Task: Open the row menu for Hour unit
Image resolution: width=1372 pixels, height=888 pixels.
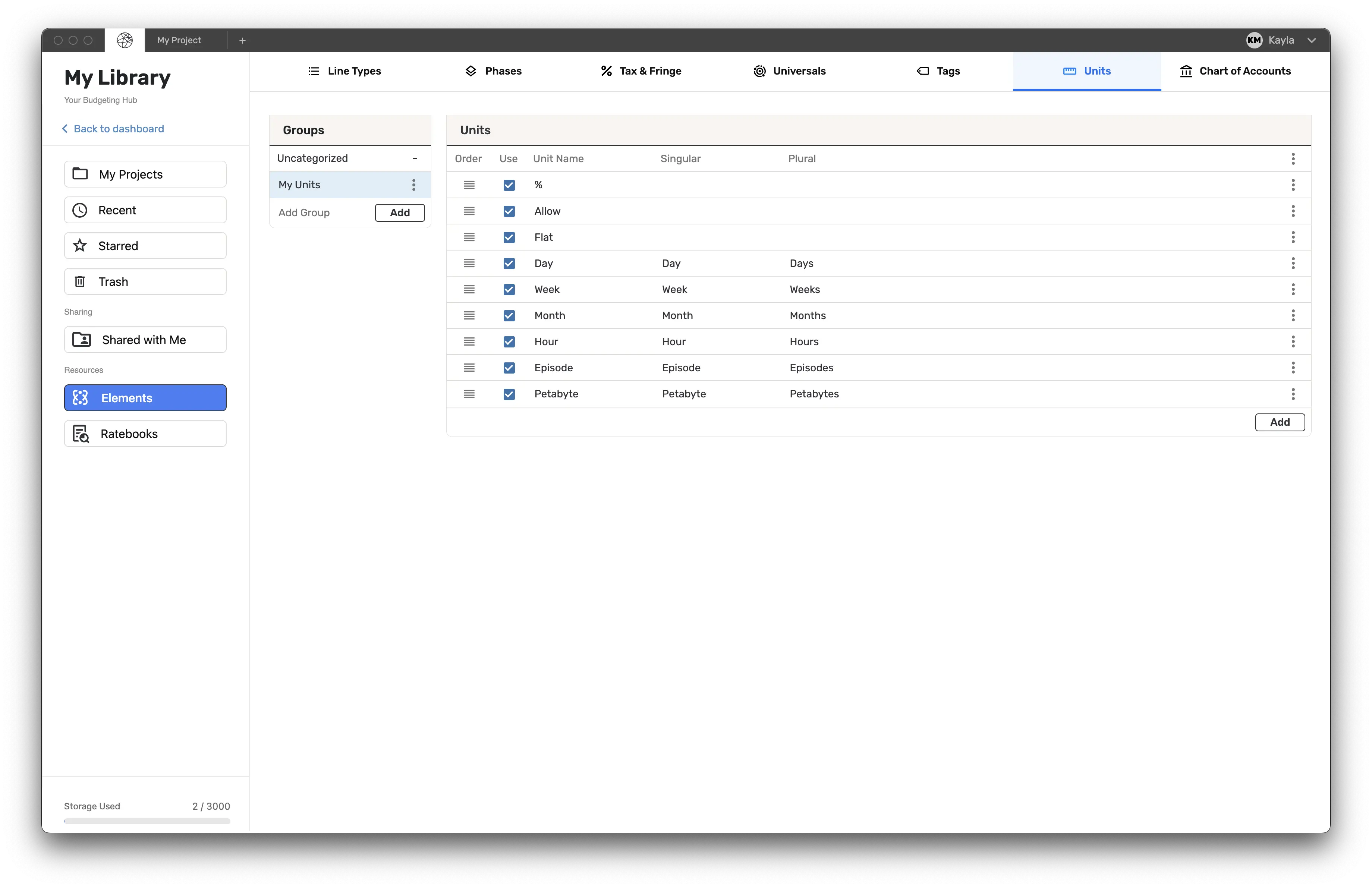Action: click(x=1293, y=341)
